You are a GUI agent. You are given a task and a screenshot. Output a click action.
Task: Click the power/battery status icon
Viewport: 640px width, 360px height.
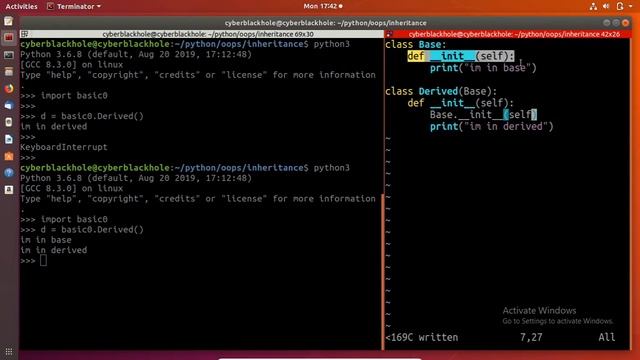coord(620,6)
